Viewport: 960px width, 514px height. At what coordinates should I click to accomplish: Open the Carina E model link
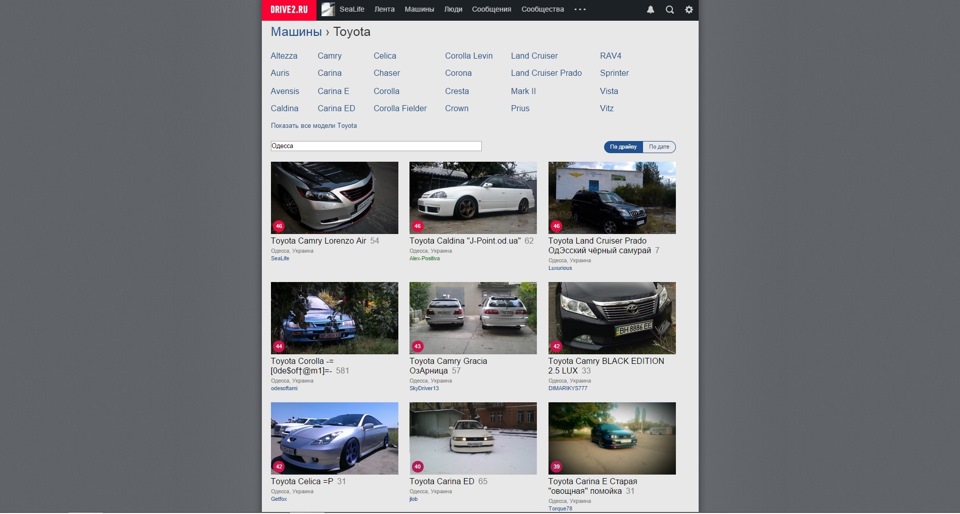[x=333, y=91]
